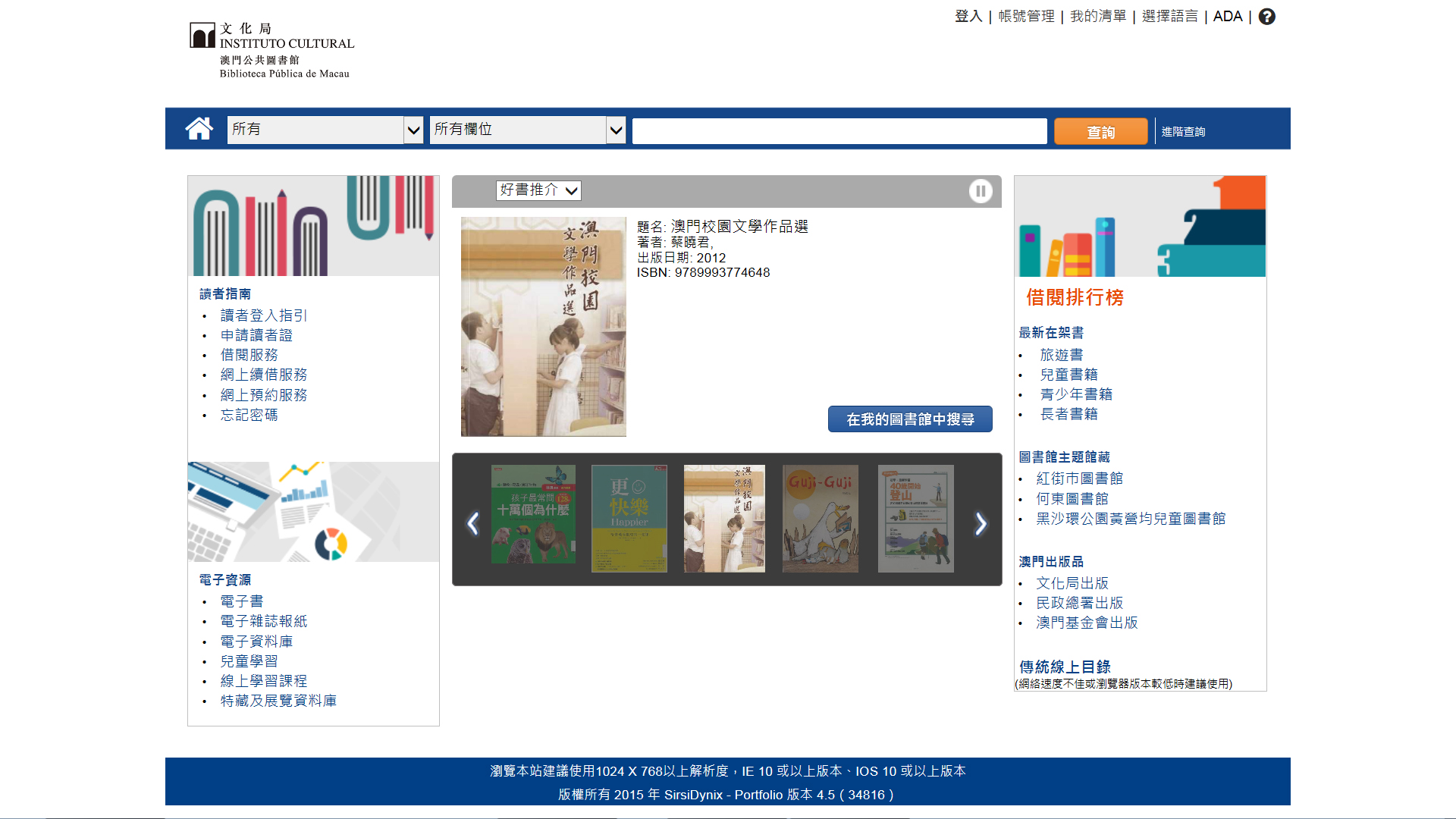Open 選擇語言 in the top menu

1169,17
